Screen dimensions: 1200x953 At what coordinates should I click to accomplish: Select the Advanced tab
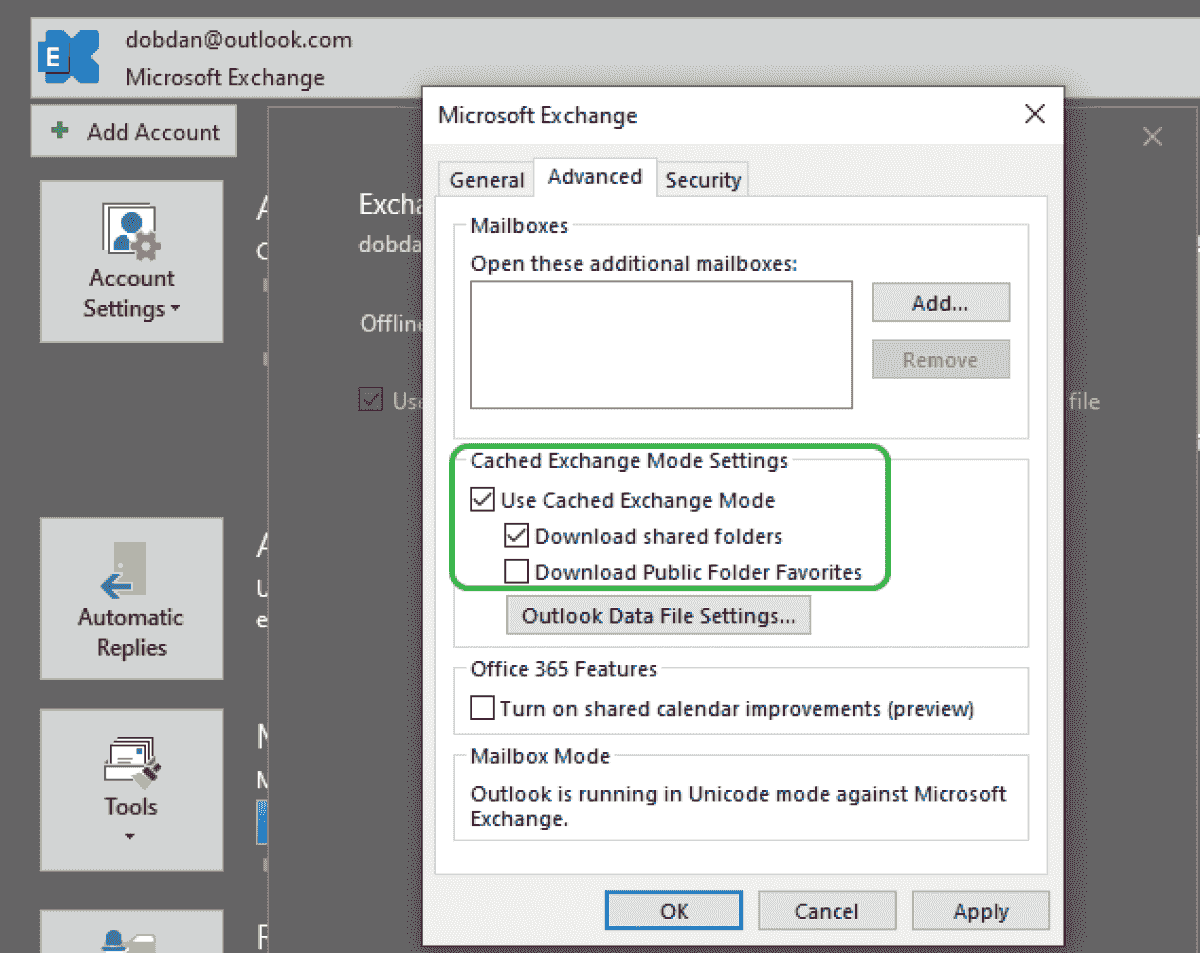click(x=595, y=177)
